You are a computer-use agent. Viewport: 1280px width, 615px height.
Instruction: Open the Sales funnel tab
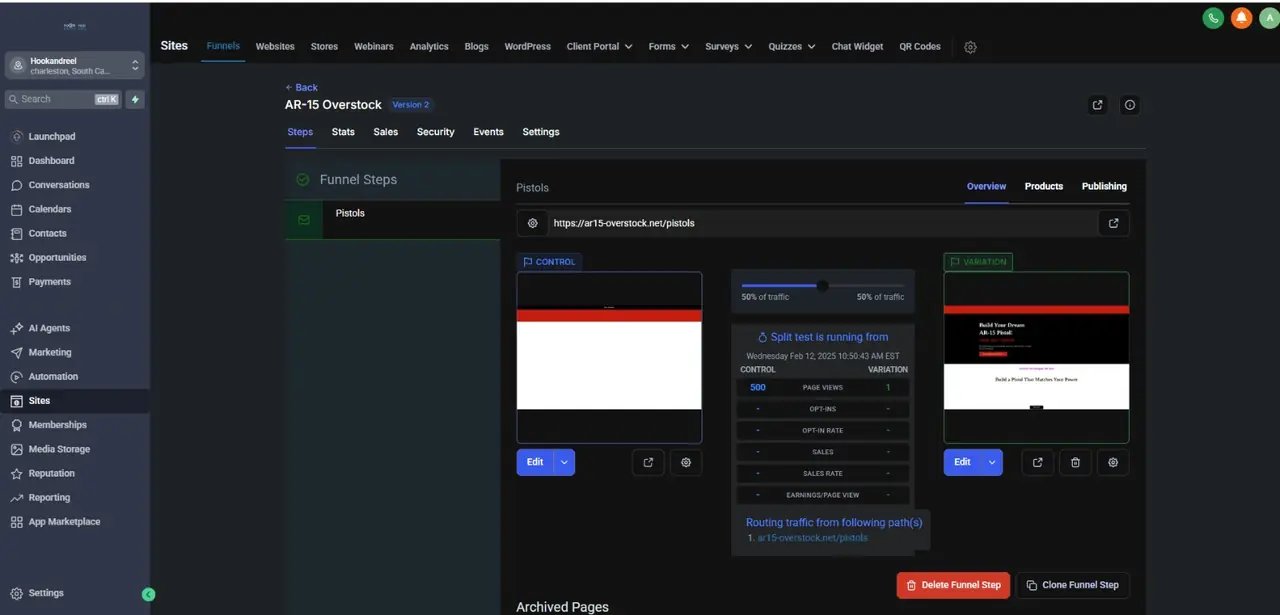click(x=386, y=132)
